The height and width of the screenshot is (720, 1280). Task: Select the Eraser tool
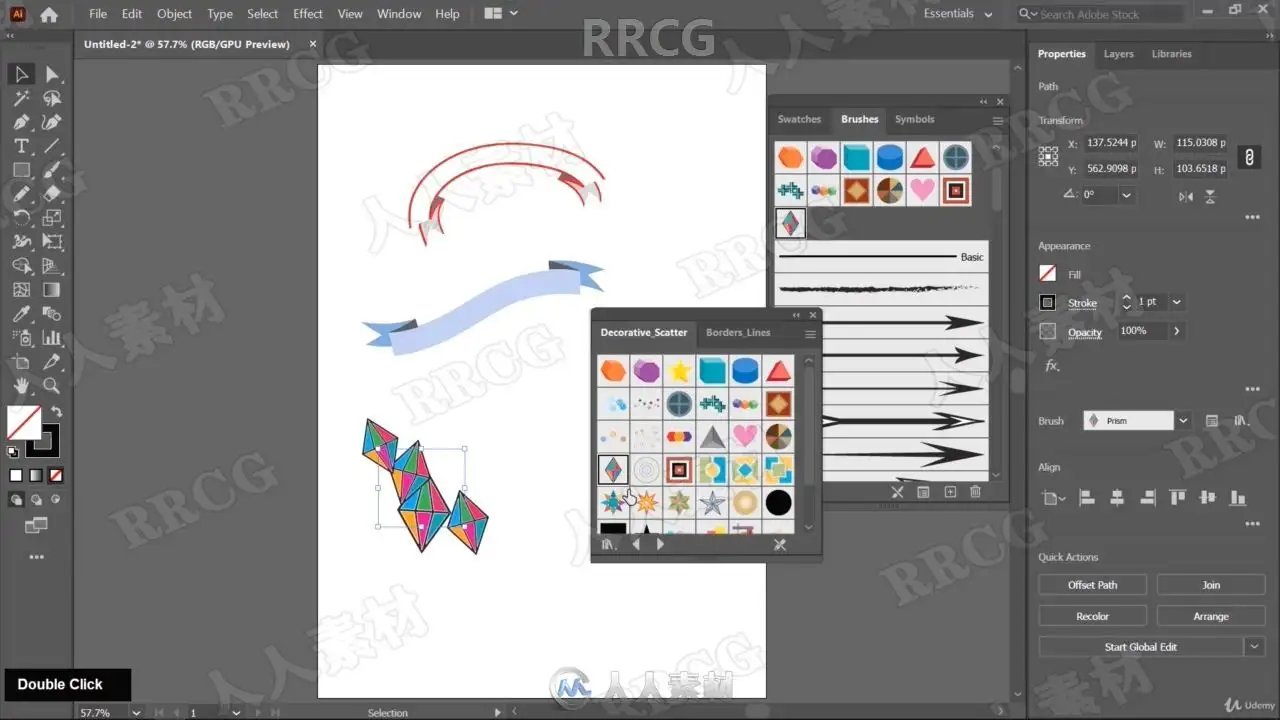pos(52,194)
